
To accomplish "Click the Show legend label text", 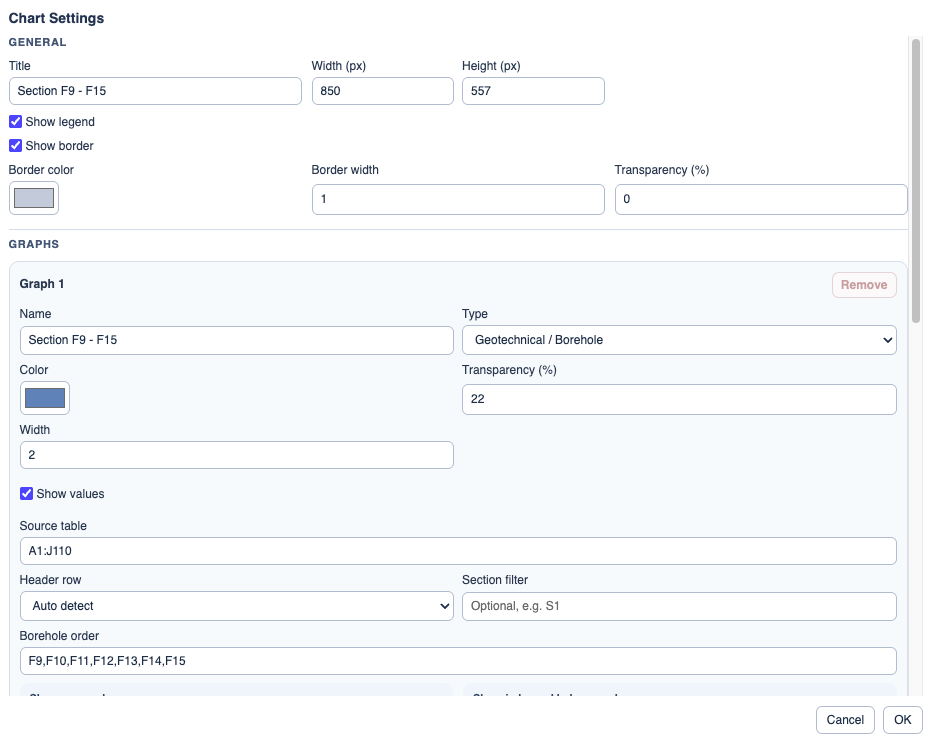I will 60,122.
